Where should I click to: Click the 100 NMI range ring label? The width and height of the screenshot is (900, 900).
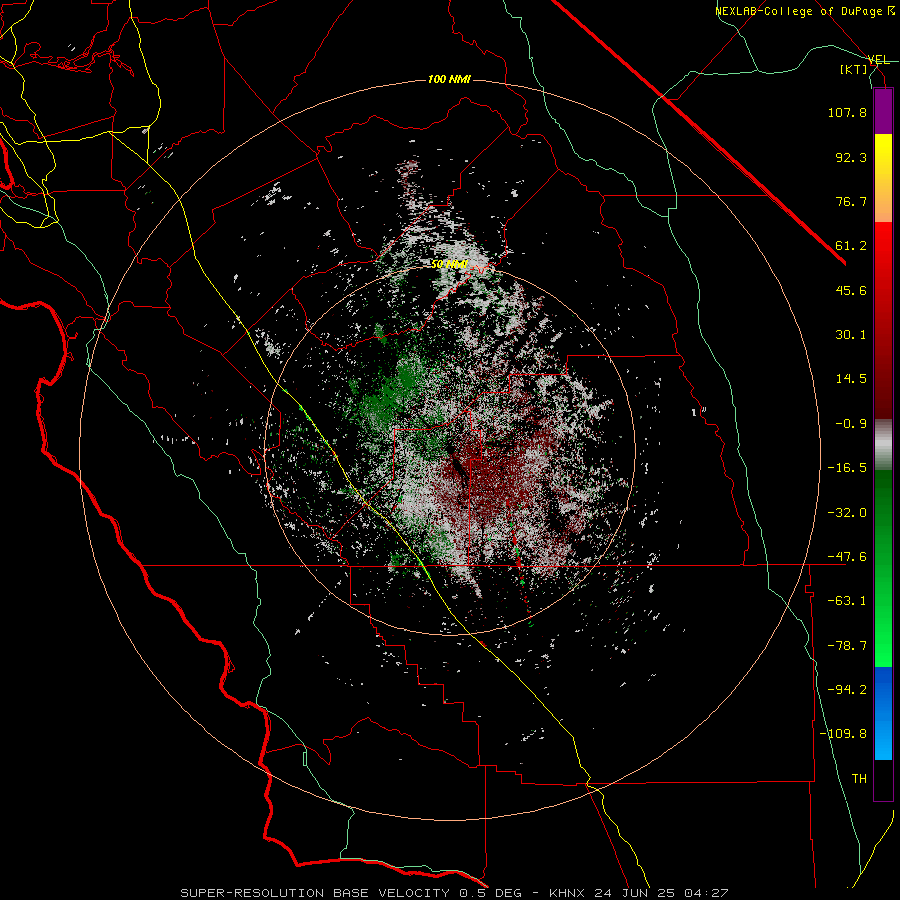pos(449,79)
